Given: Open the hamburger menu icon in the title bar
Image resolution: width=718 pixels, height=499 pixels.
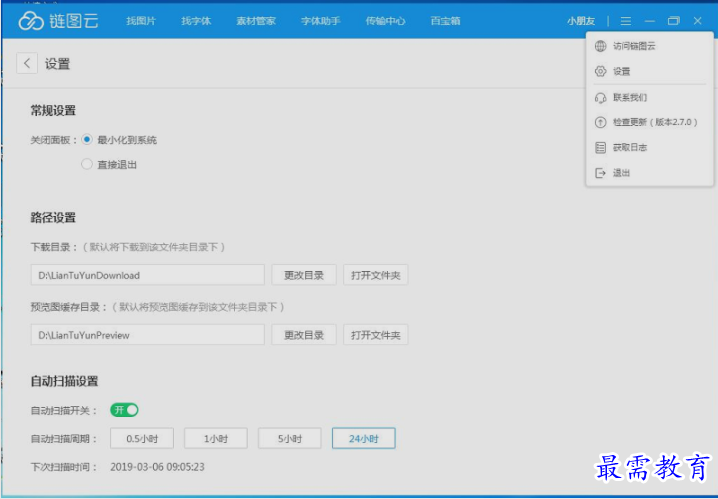Looking at the screenshot, I should [626, 21].
